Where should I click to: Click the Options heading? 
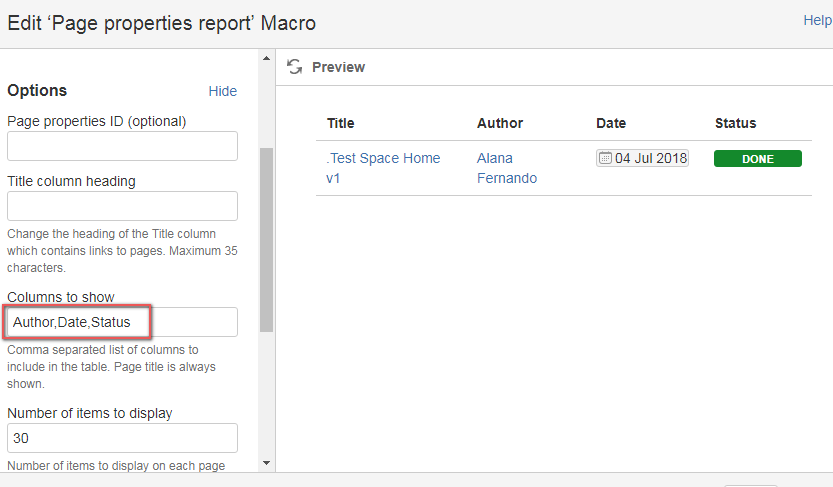pyautogui.click(x=37, y=90)
